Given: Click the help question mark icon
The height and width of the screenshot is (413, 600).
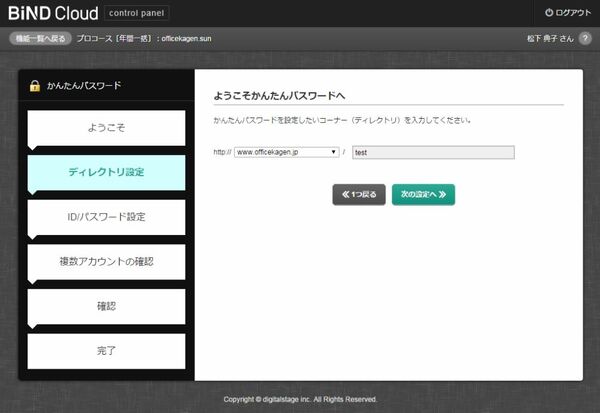Looking at the screenshot, I should 585,38.
